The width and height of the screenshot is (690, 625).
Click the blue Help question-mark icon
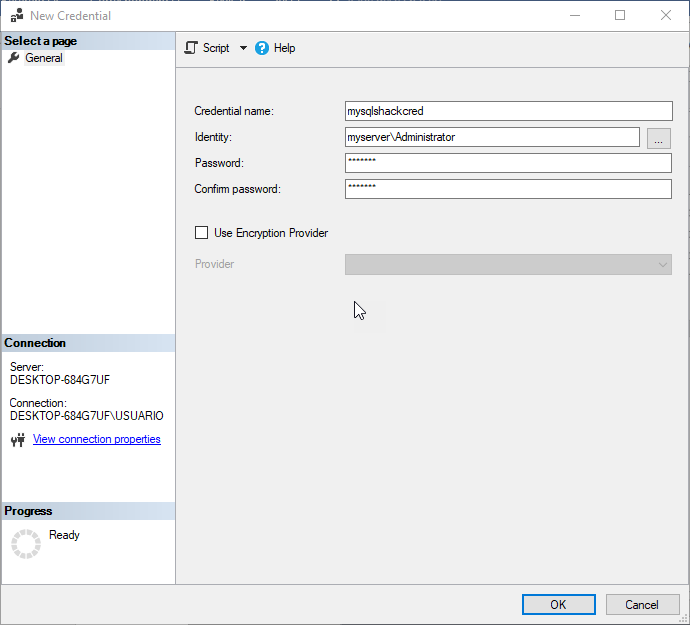point(262,48)
